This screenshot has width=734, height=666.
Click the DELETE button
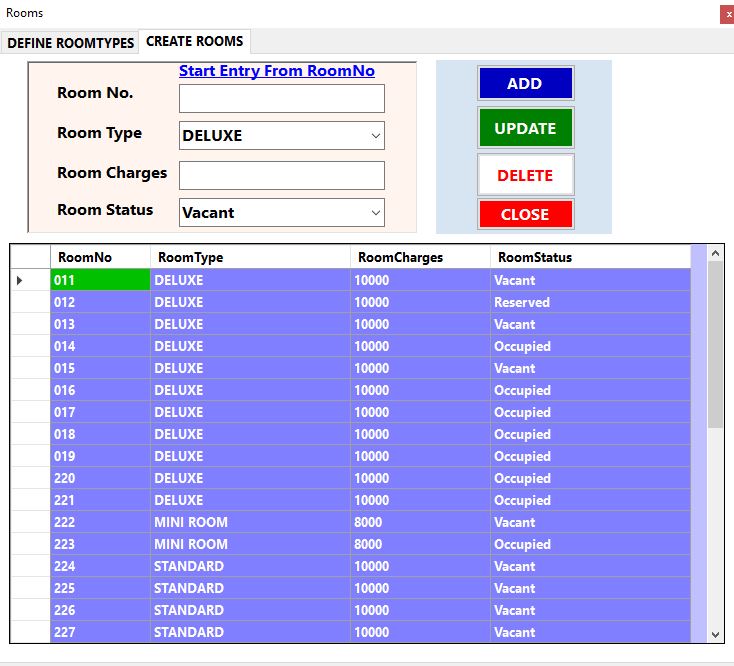(525, 175)
